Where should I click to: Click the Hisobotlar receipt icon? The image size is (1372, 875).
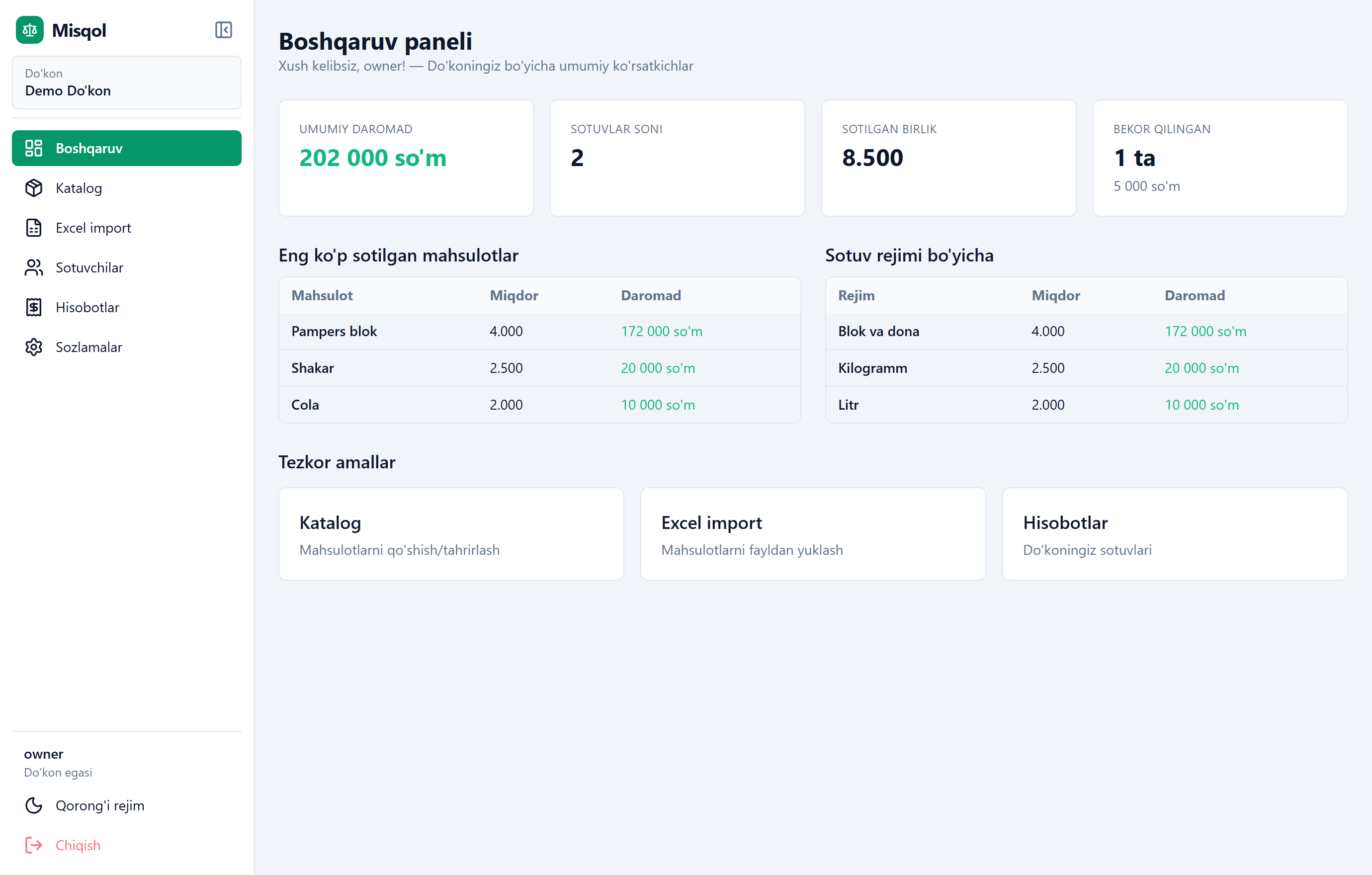point(34,308)
